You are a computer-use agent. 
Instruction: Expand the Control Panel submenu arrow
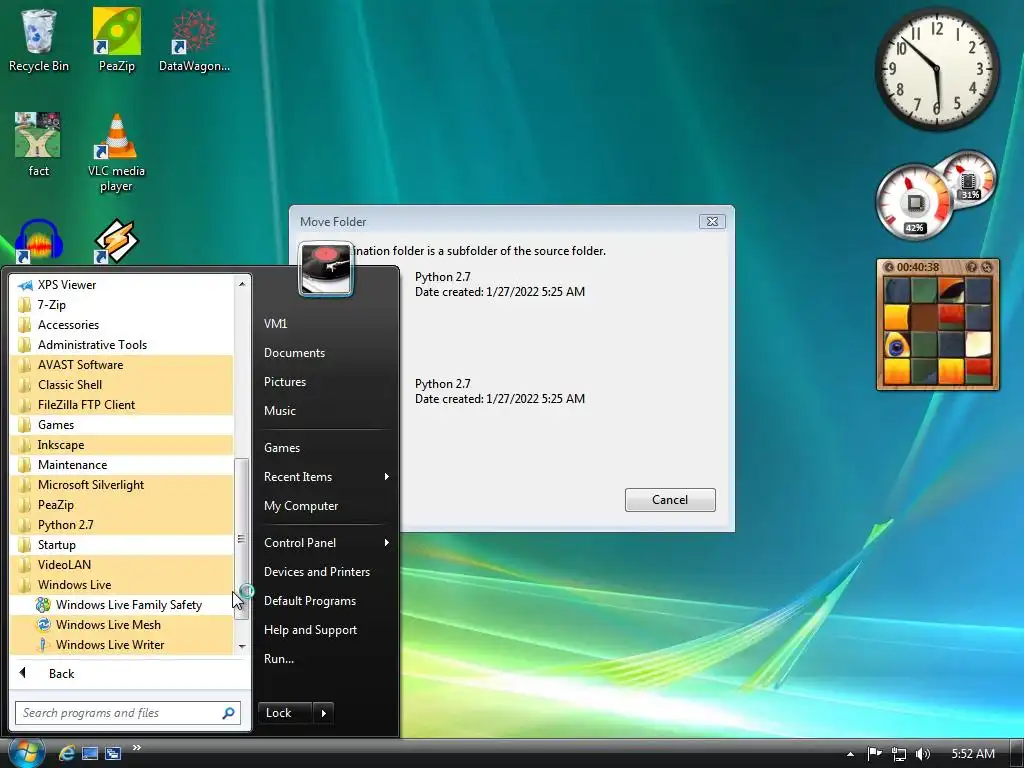[x=387, y=543]
